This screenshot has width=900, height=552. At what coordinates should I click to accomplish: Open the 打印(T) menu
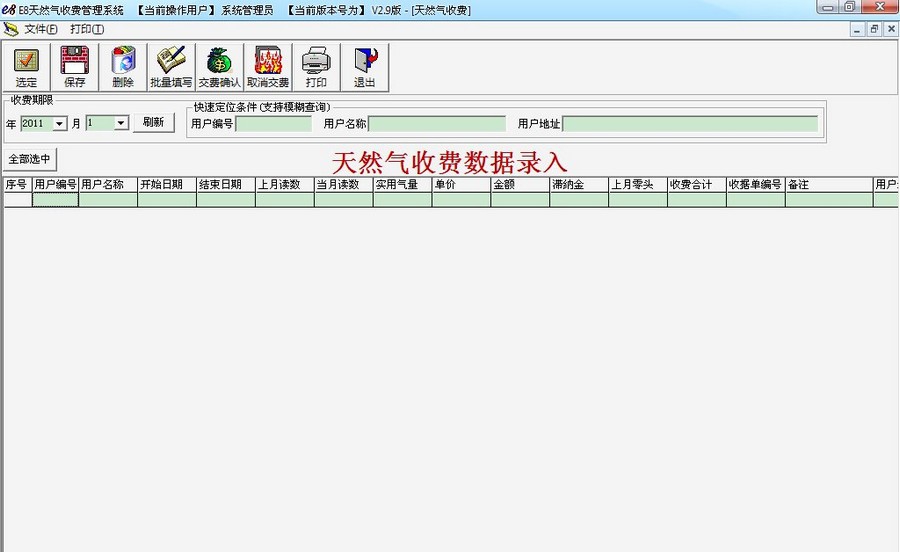[87, 29]
